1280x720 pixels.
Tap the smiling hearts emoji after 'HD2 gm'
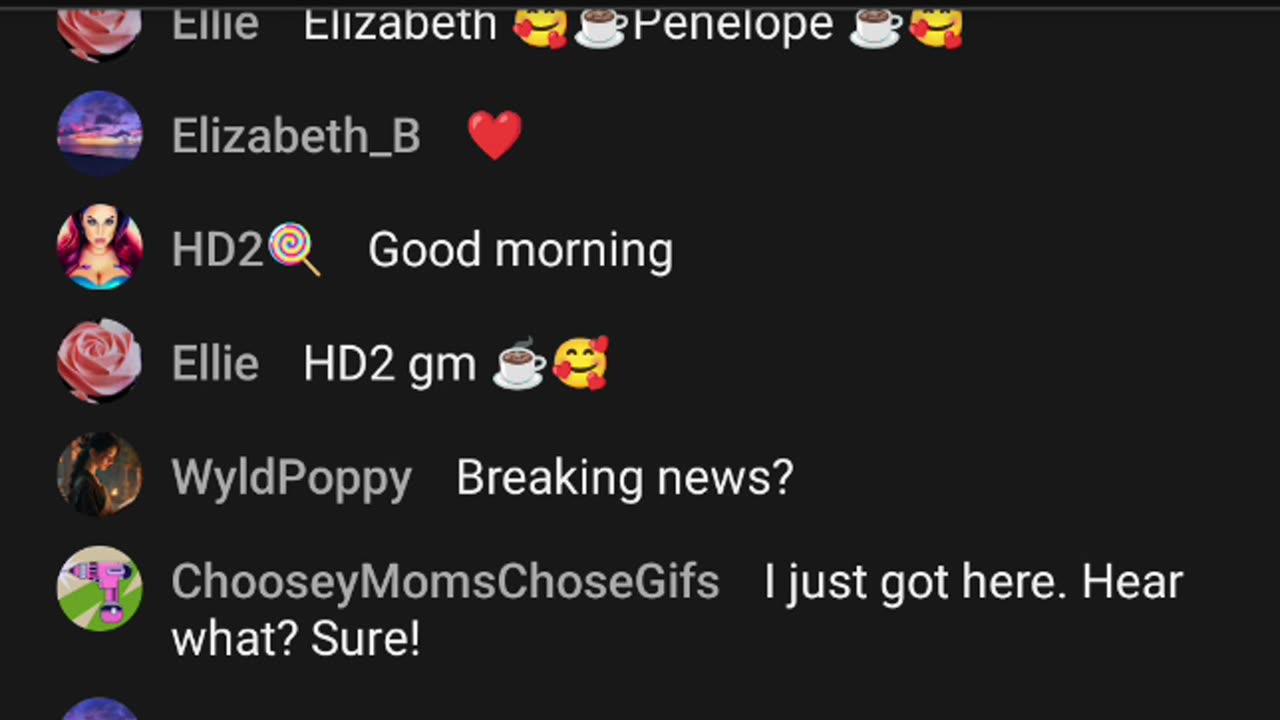pos(581,363)
